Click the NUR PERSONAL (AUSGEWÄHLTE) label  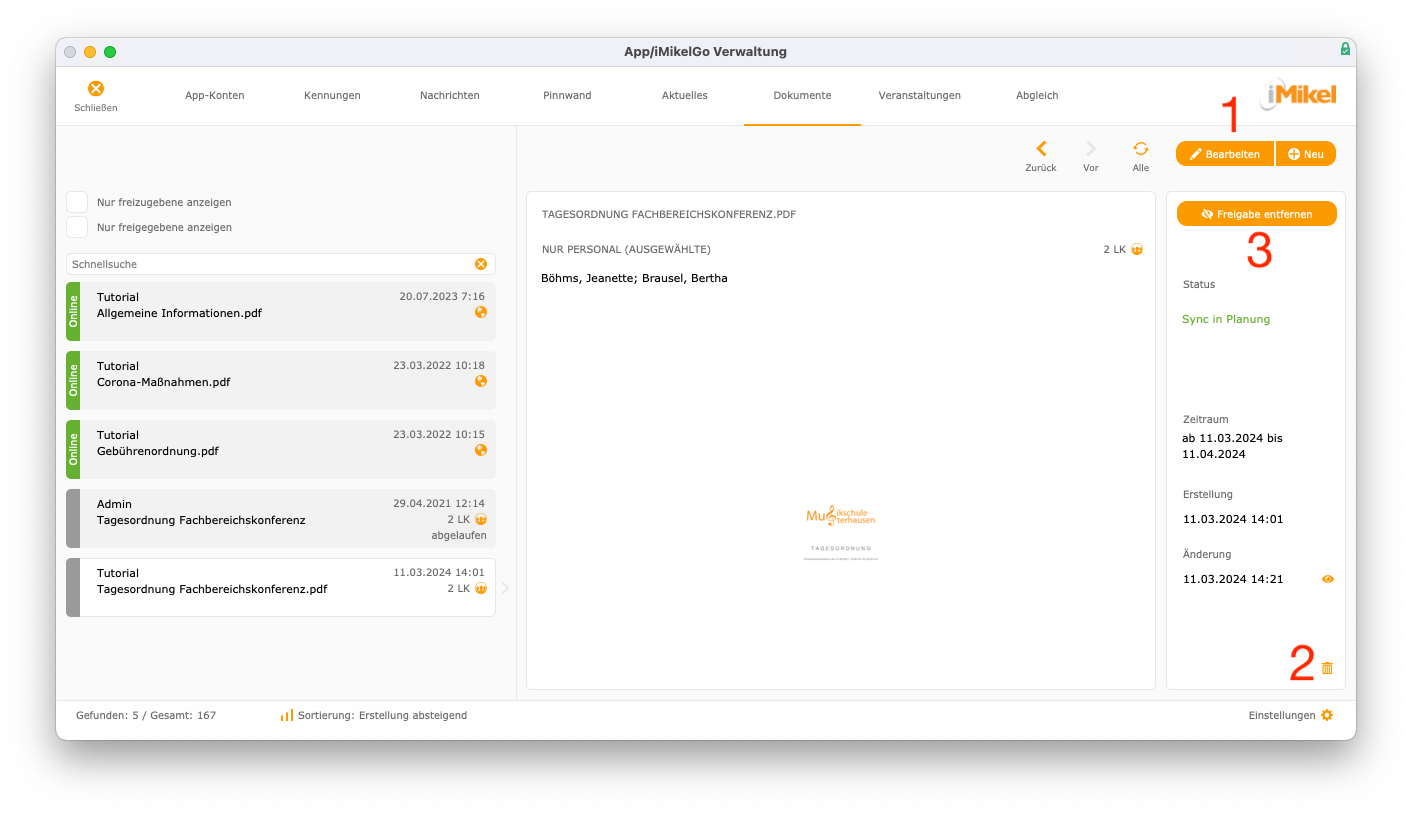tap(626, 249)
